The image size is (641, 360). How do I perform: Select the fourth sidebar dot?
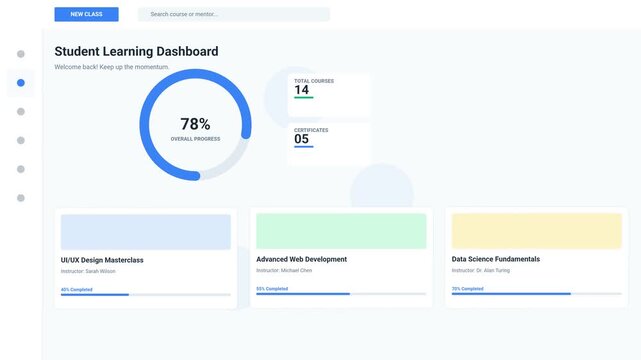tap(20, 141)
